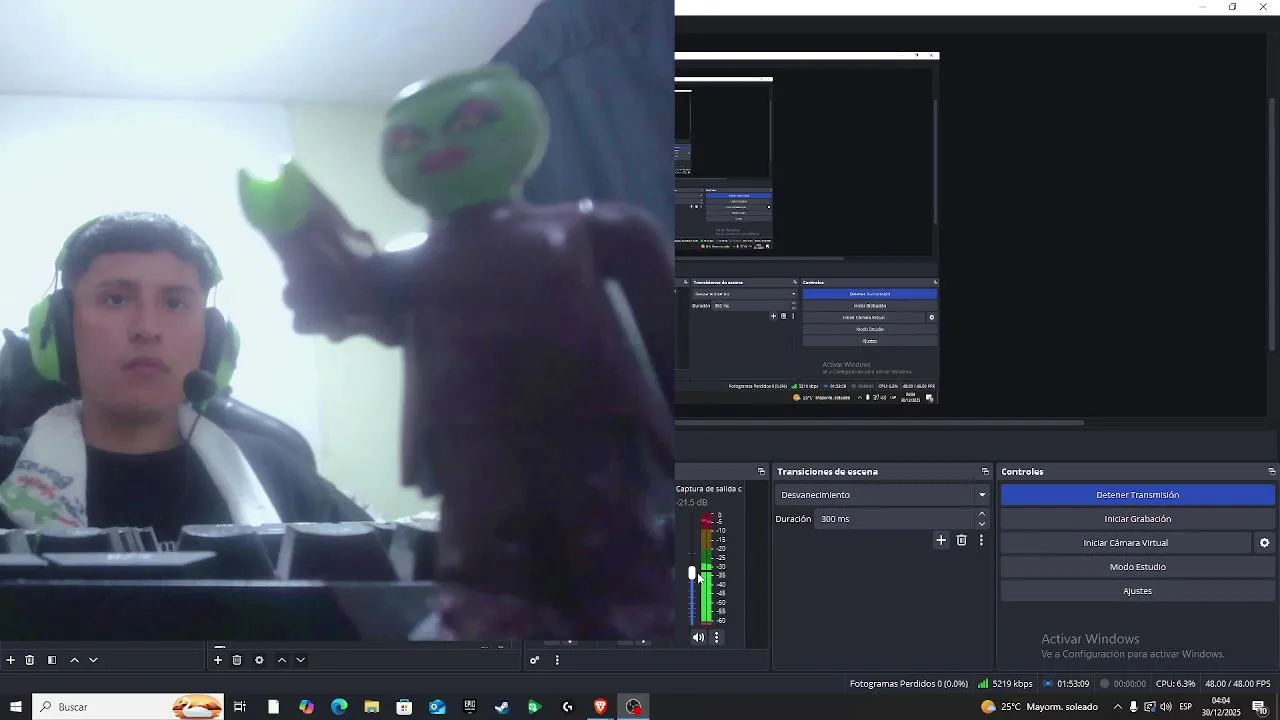The width and height of the screenshot is (1280, 720).
Task: Open the Windows Start menu
Action: pos(16,707)
